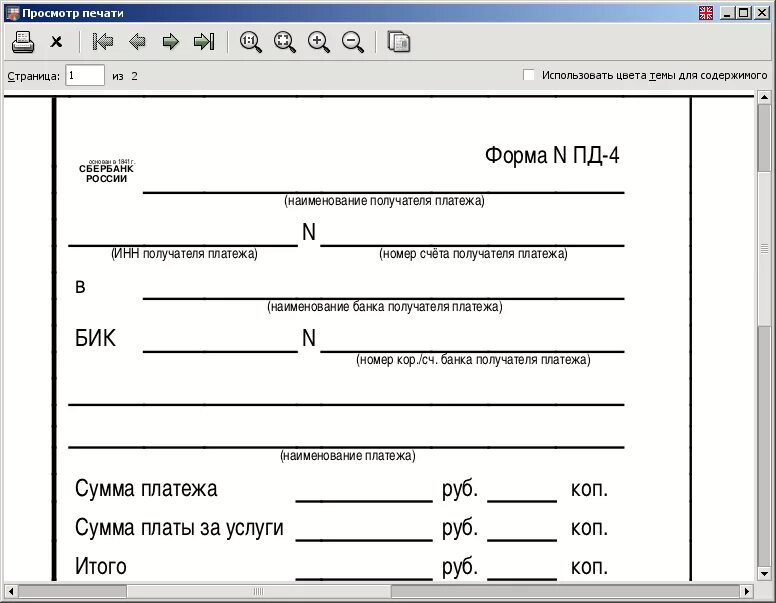Click the 'Просмотр печати' window title
The image size is (776, 603).
pyautogui.click(x=73, y=13)
